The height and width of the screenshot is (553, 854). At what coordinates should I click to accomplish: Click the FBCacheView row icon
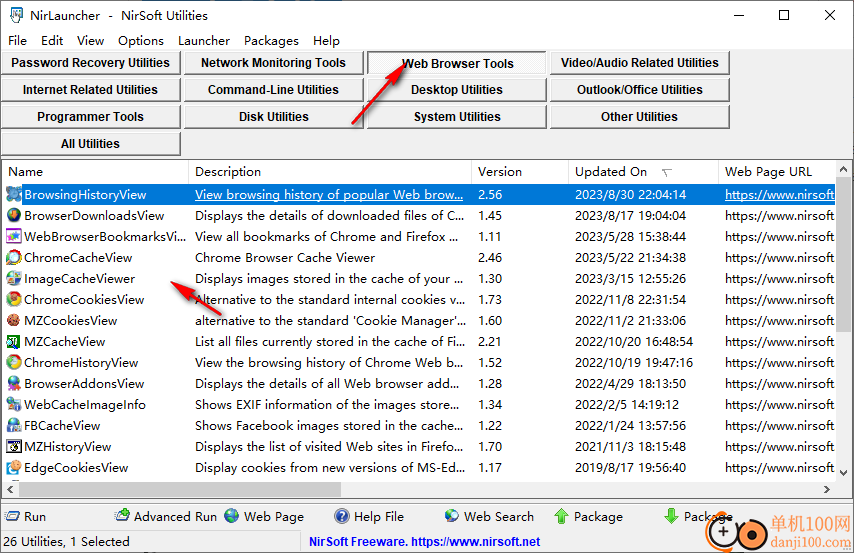tap(14, 426)
